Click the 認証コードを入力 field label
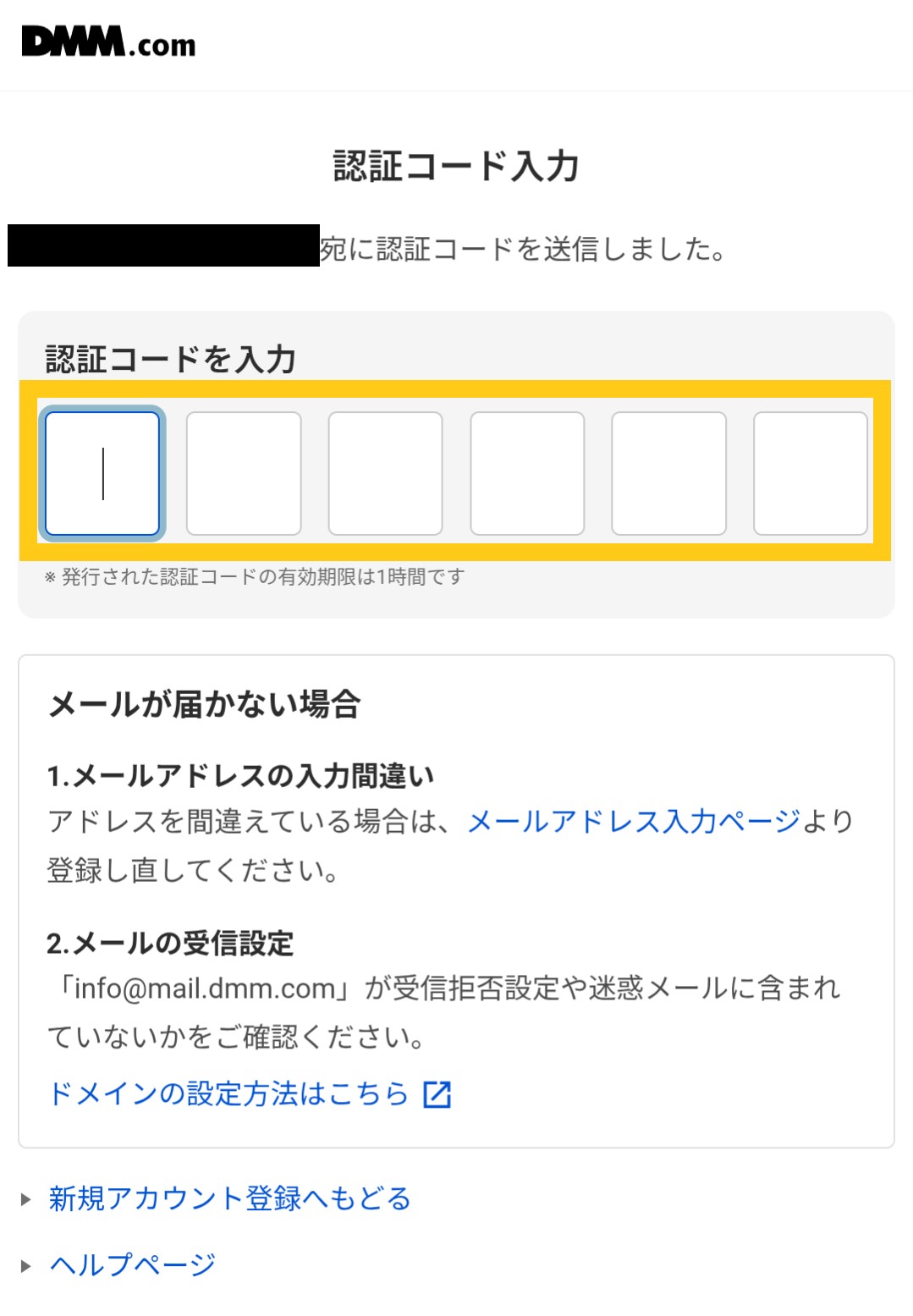 pos(170,360)
